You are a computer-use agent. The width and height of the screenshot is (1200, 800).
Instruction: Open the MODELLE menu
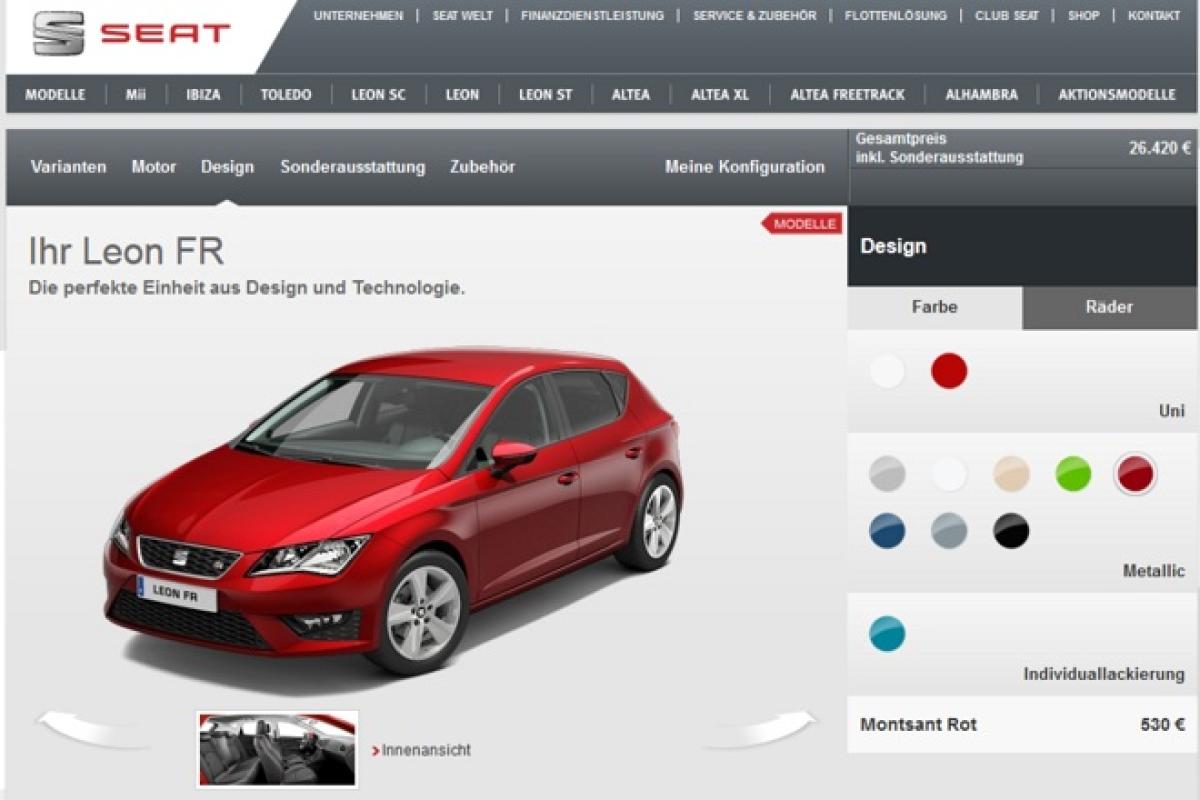pyautogui.click(x=55, y=95)
